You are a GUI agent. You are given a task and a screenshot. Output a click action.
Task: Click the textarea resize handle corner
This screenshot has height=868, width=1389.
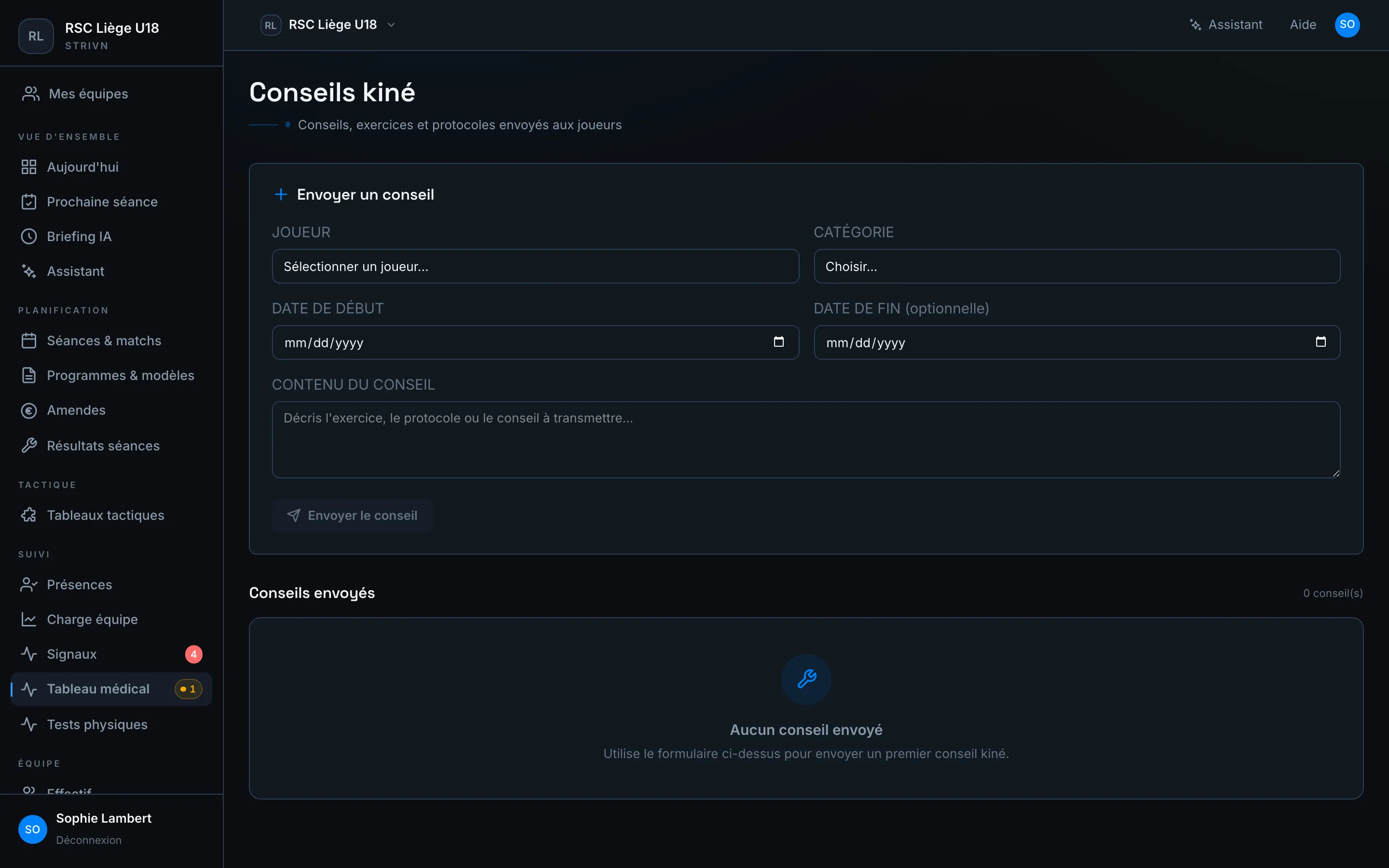pos(1335,473)
